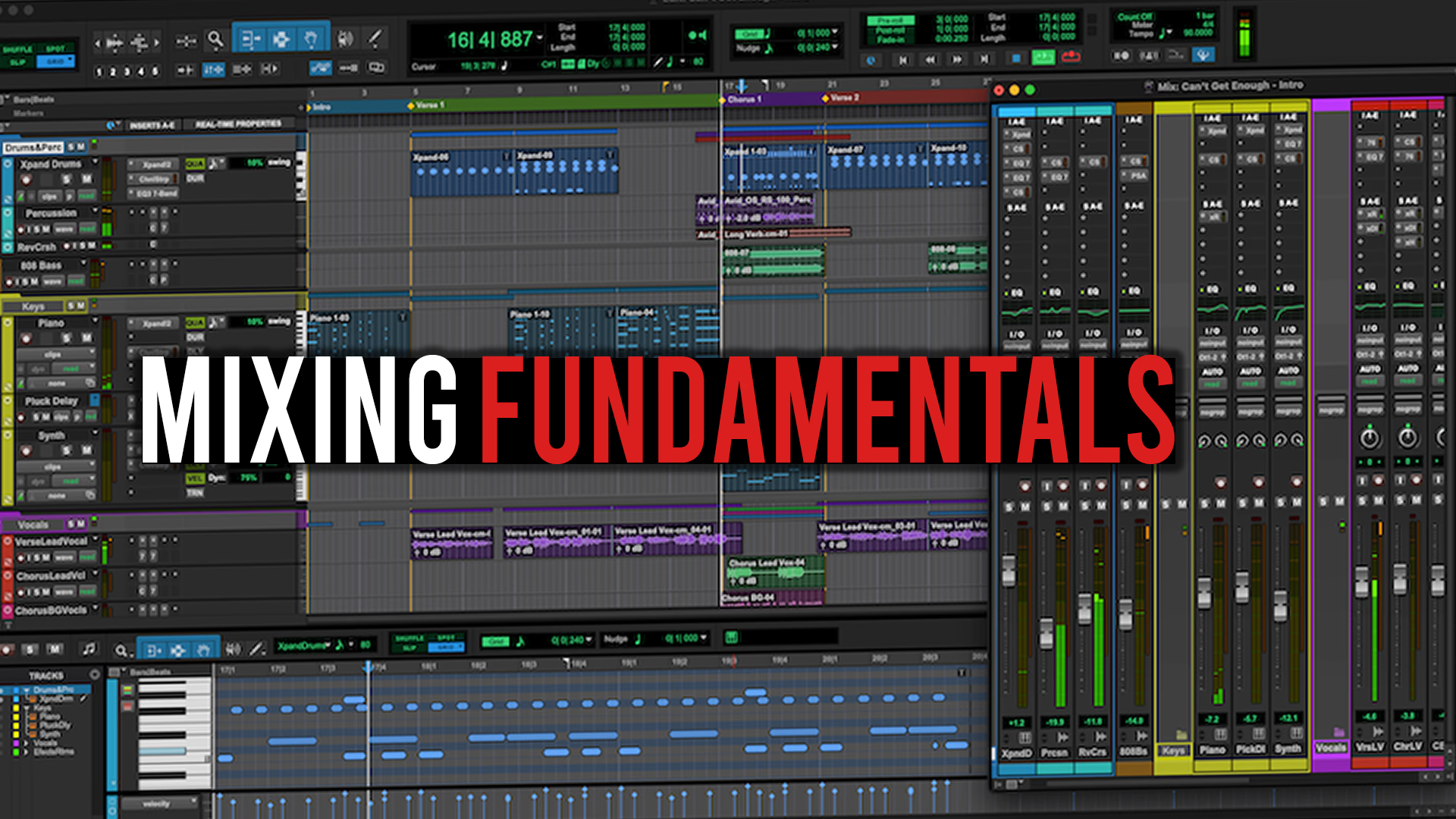Select the Pencil tool in top toolbar
Screen dimensions: 1456x819
[375, 39]
